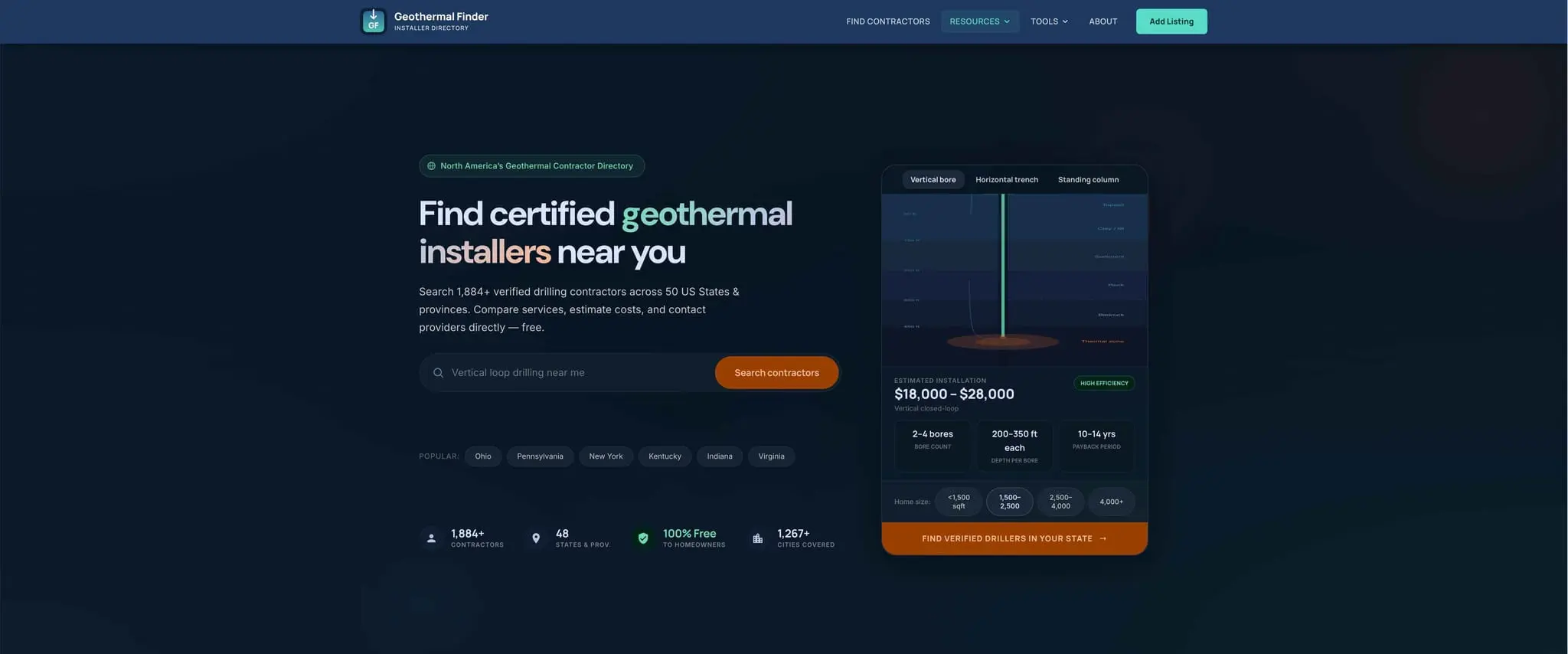Image resolution: width=1568 pixels, height=654 pixels.
Task: Click the 1,884+ contractors figure
Action: coord(468,534)
